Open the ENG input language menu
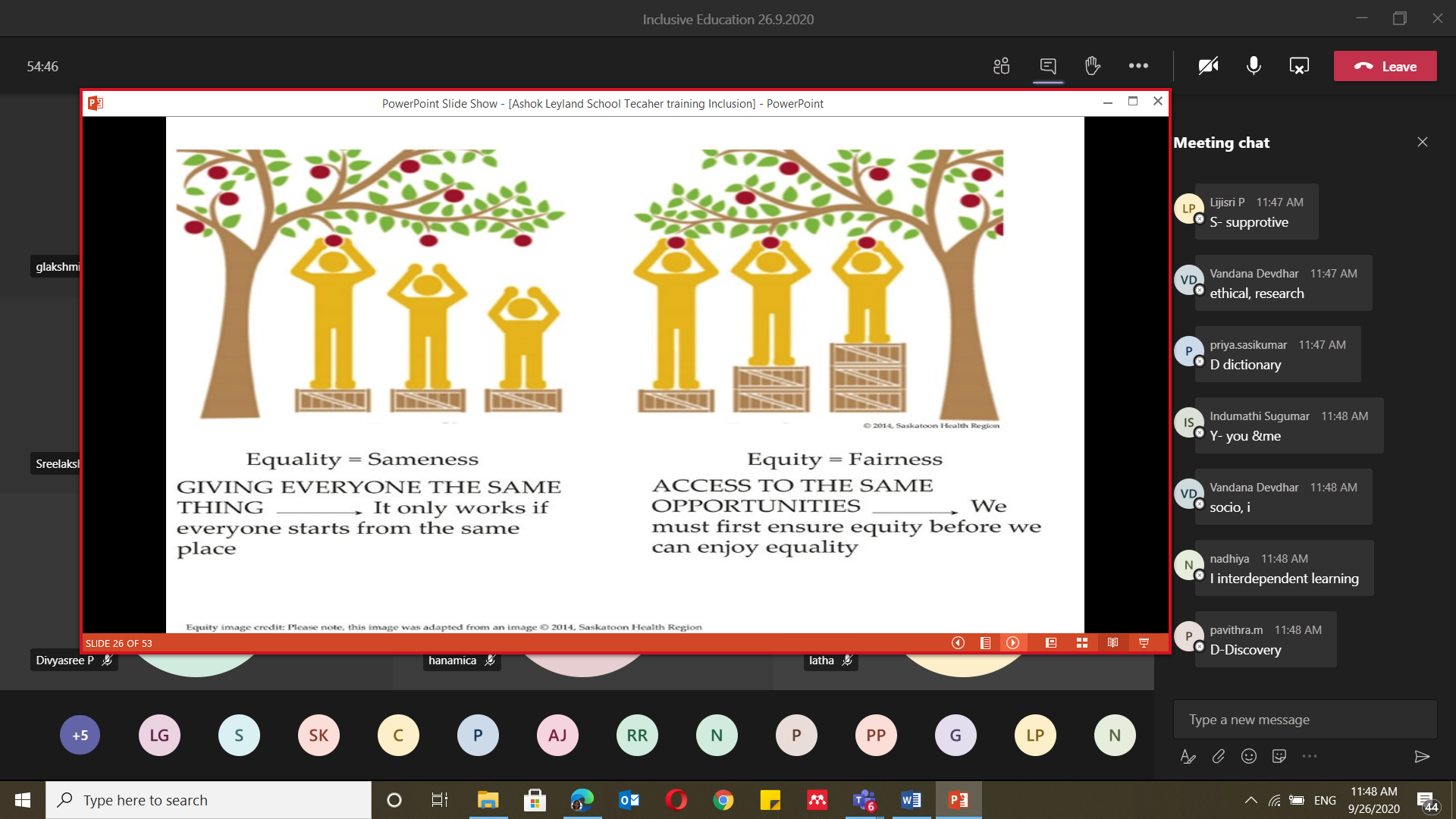The width and height of the screenshot is (1456, 819). 1325,800
